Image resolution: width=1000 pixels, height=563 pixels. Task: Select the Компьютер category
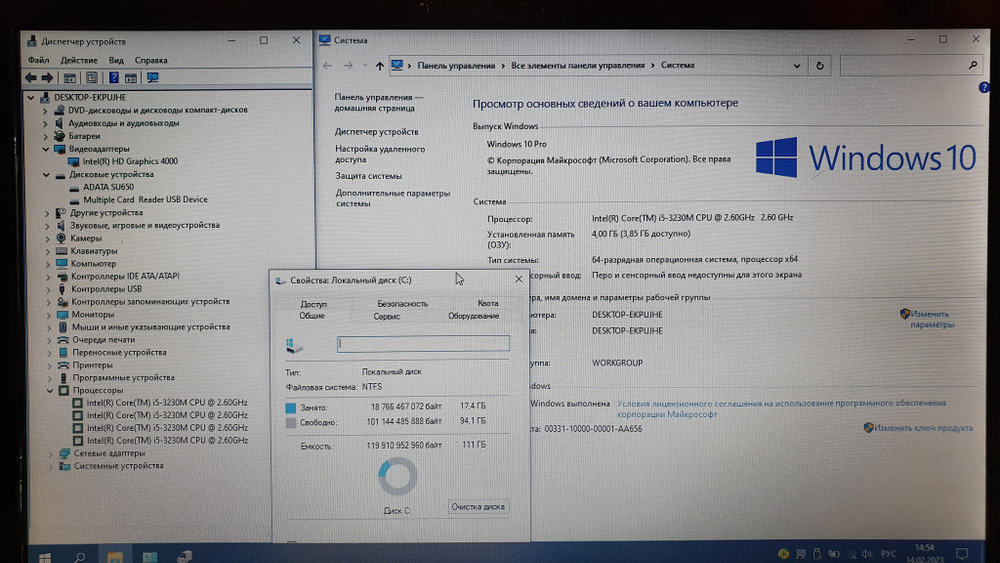point(93,263)
